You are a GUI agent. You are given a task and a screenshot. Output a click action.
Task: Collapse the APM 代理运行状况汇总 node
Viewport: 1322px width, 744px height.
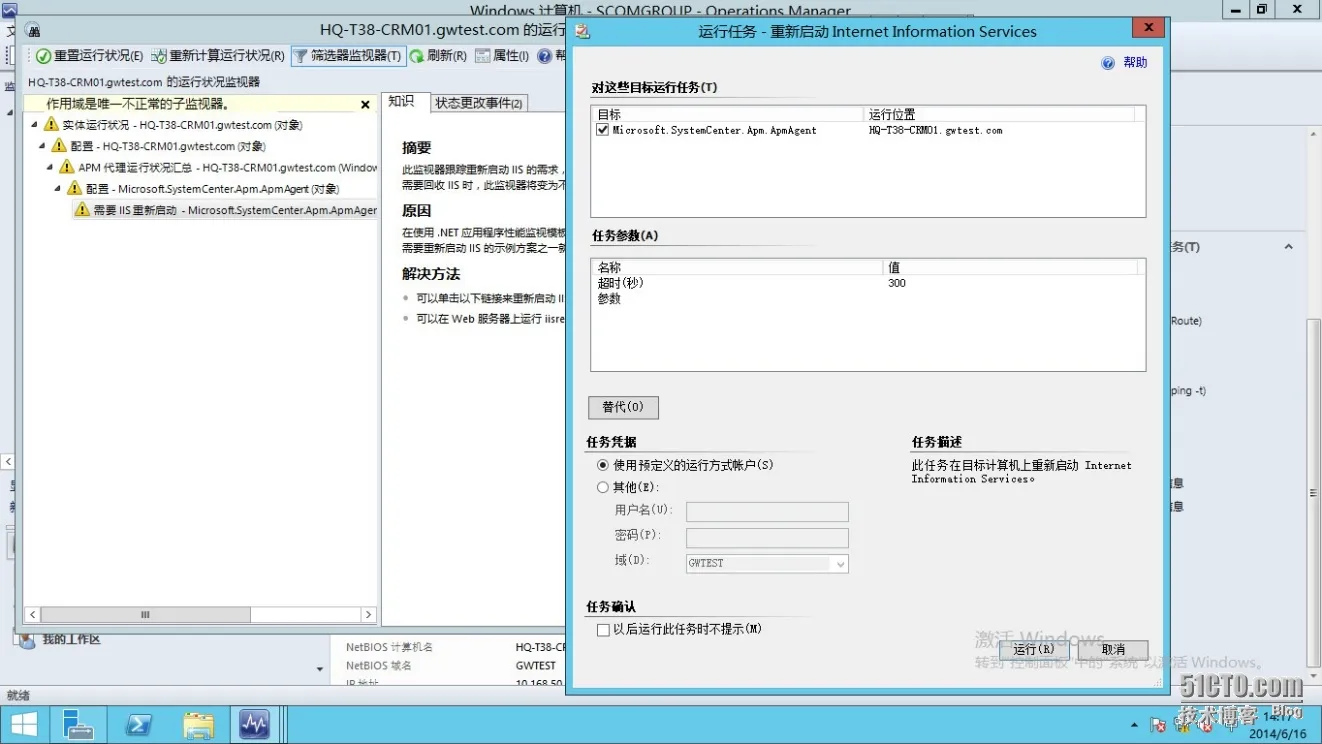[51, 167]
